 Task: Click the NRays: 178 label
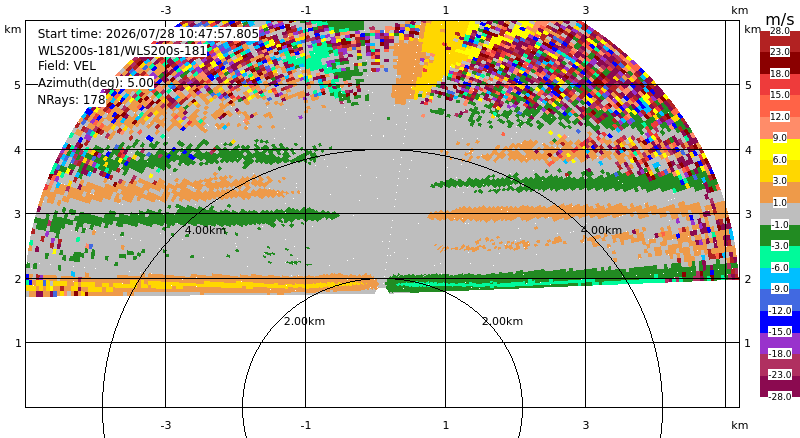71,100
